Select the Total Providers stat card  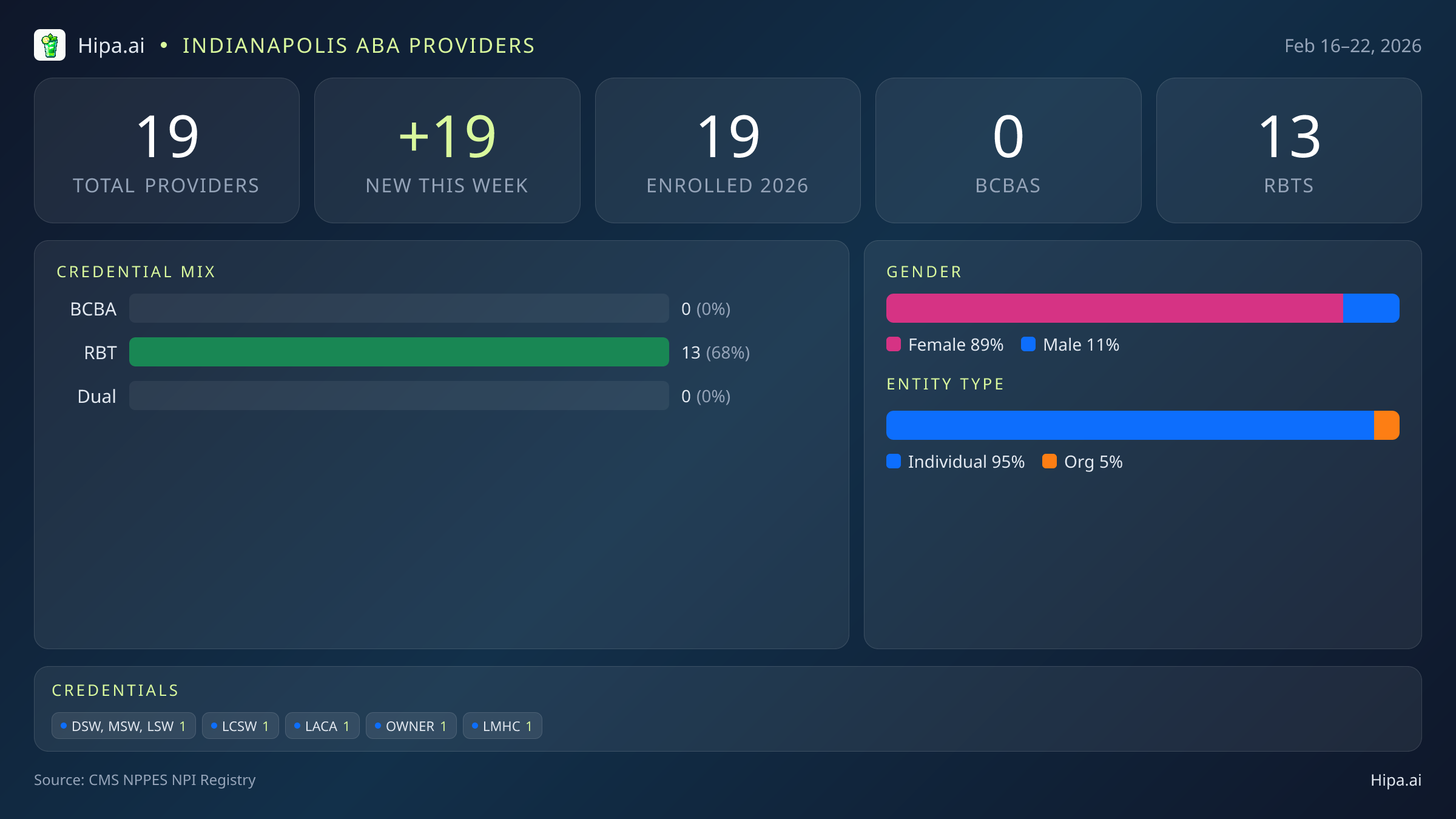(x=167, y=150)
